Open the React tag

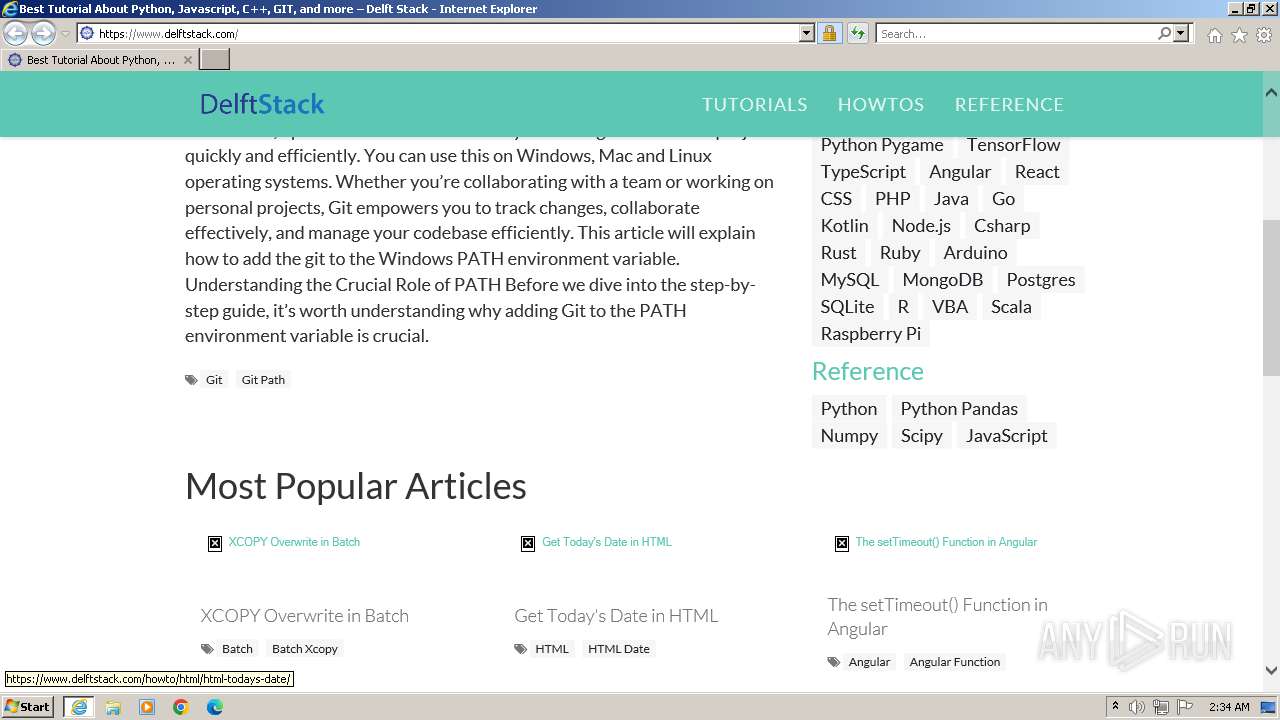tap(1037, 172)
